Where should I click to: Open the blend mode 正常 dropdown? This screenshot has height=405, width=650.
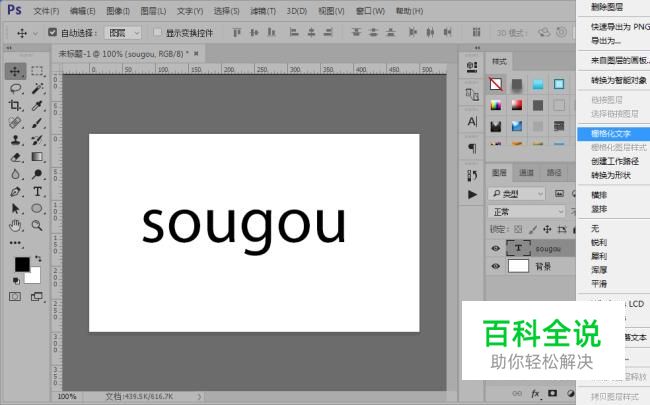526,212
